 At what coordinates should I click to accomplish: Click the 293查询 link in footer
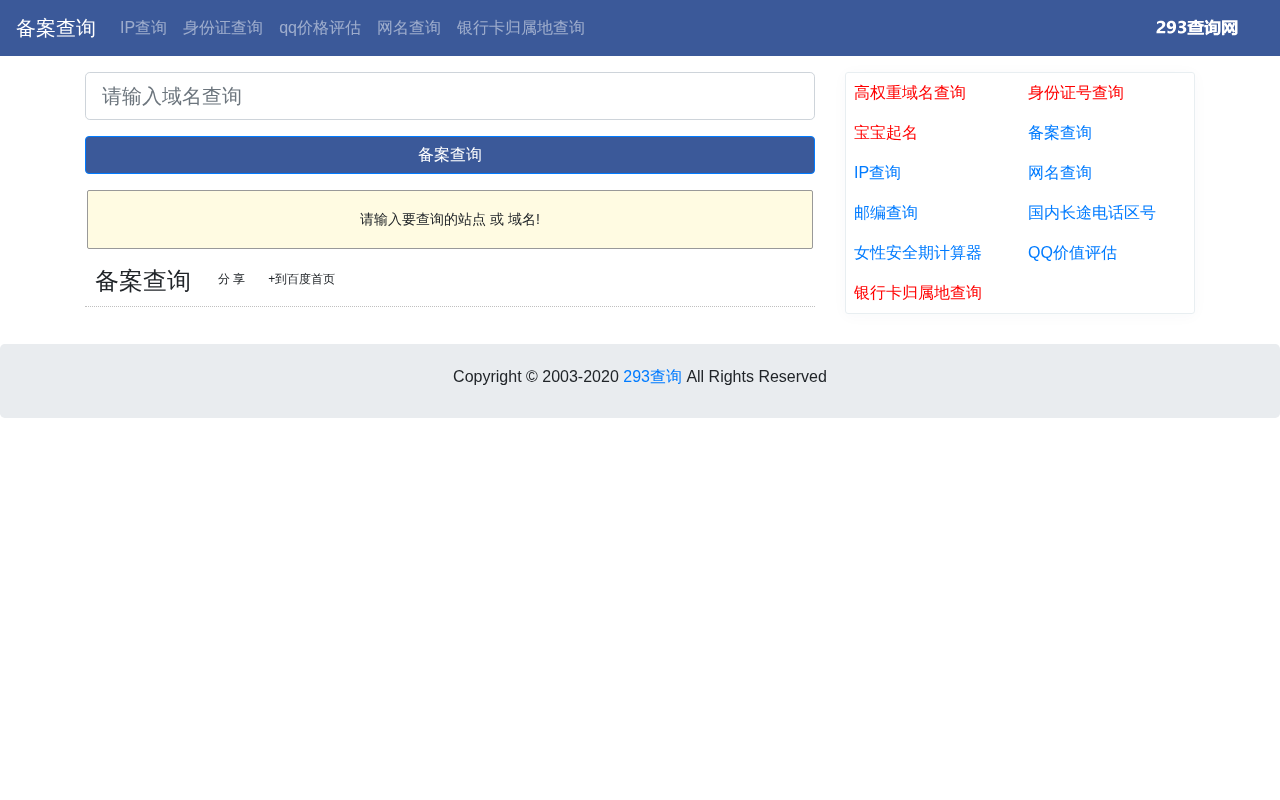click(652, 377)
